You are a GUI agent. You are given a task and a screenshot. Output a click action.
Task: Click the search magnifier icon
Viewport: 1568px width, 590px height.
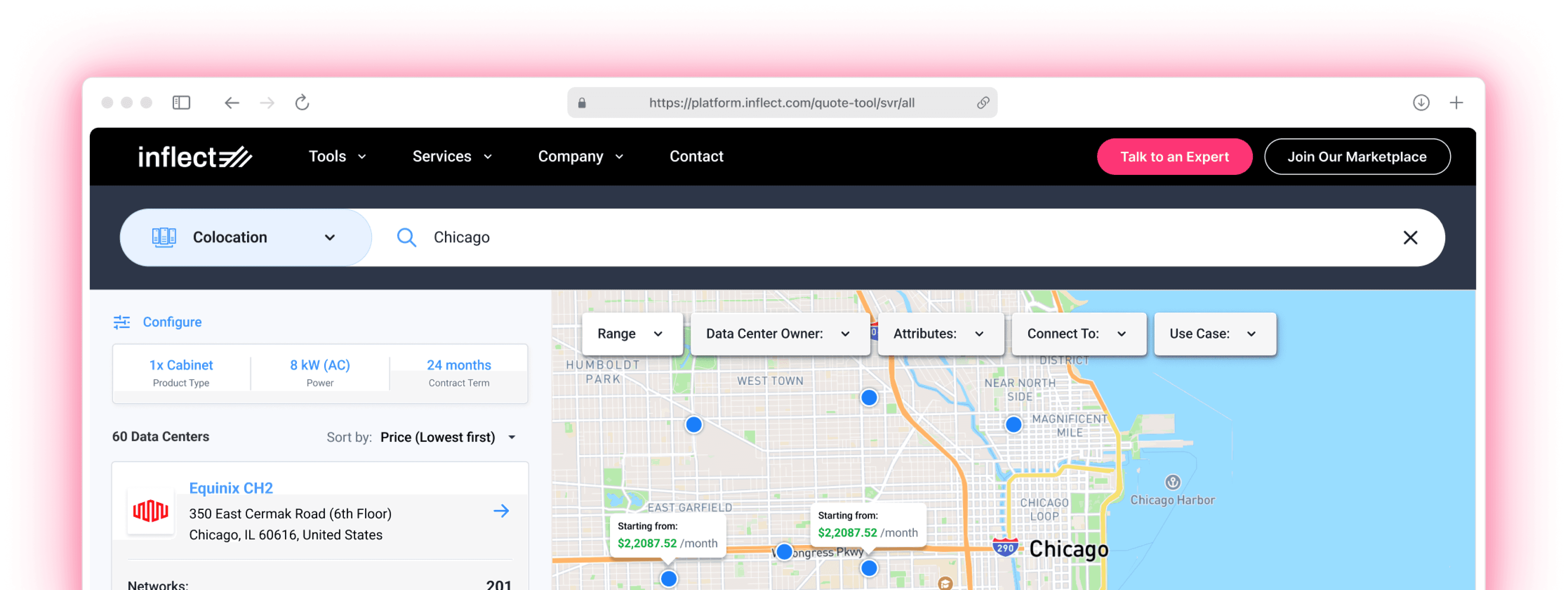[x=406, y=237]
